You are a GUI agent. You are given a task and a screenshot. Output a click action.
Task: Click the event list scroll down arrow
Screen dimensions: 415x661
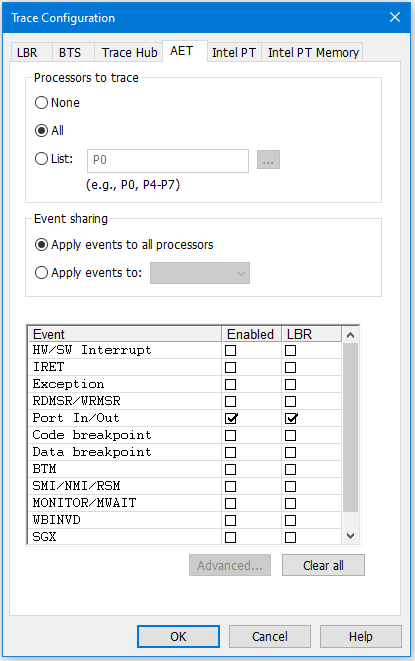pyautogui.click(x=350, y=536)
